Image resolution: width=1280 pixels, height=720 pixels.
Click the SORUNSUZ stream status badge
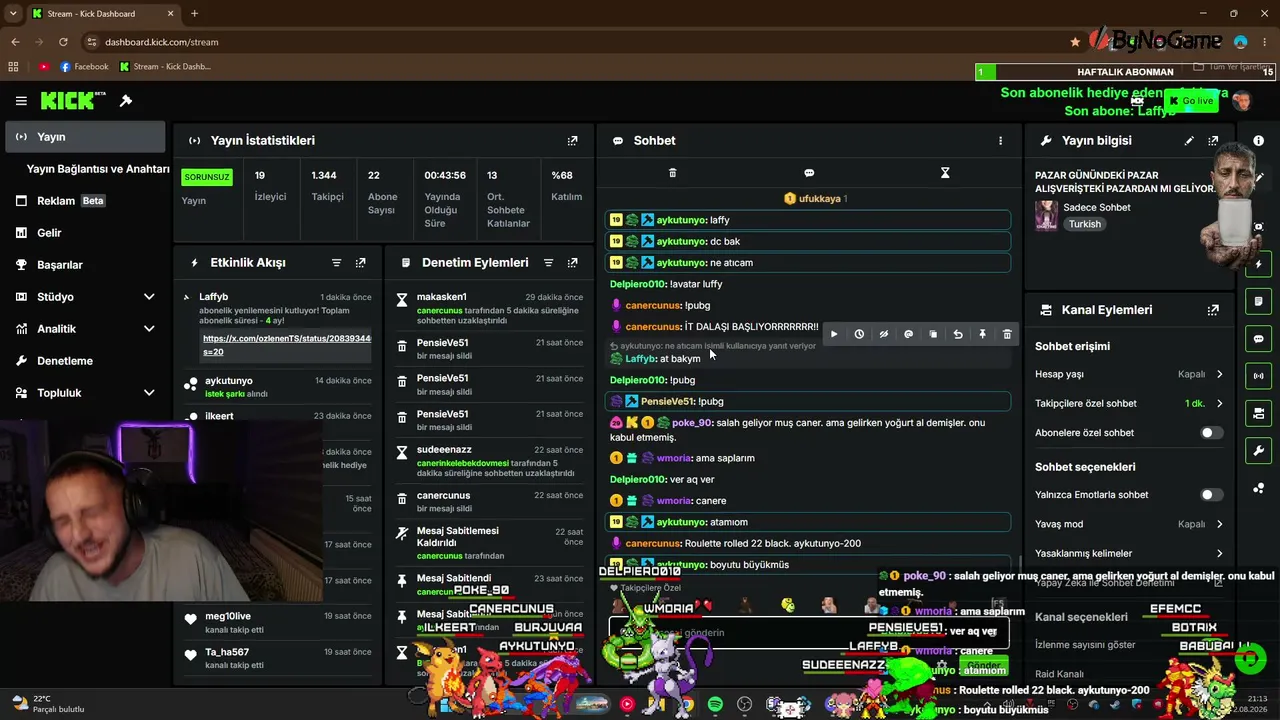(207, 177)
